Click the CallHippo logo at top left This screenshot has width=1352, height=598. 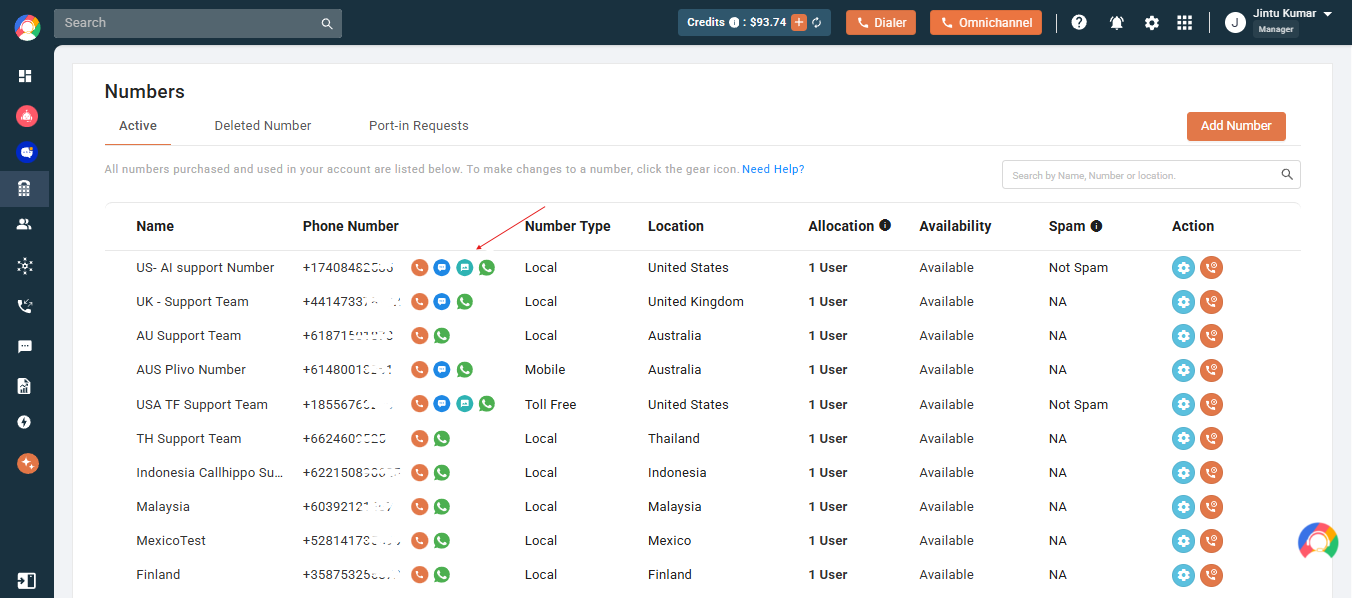click(x=27, y=27)
